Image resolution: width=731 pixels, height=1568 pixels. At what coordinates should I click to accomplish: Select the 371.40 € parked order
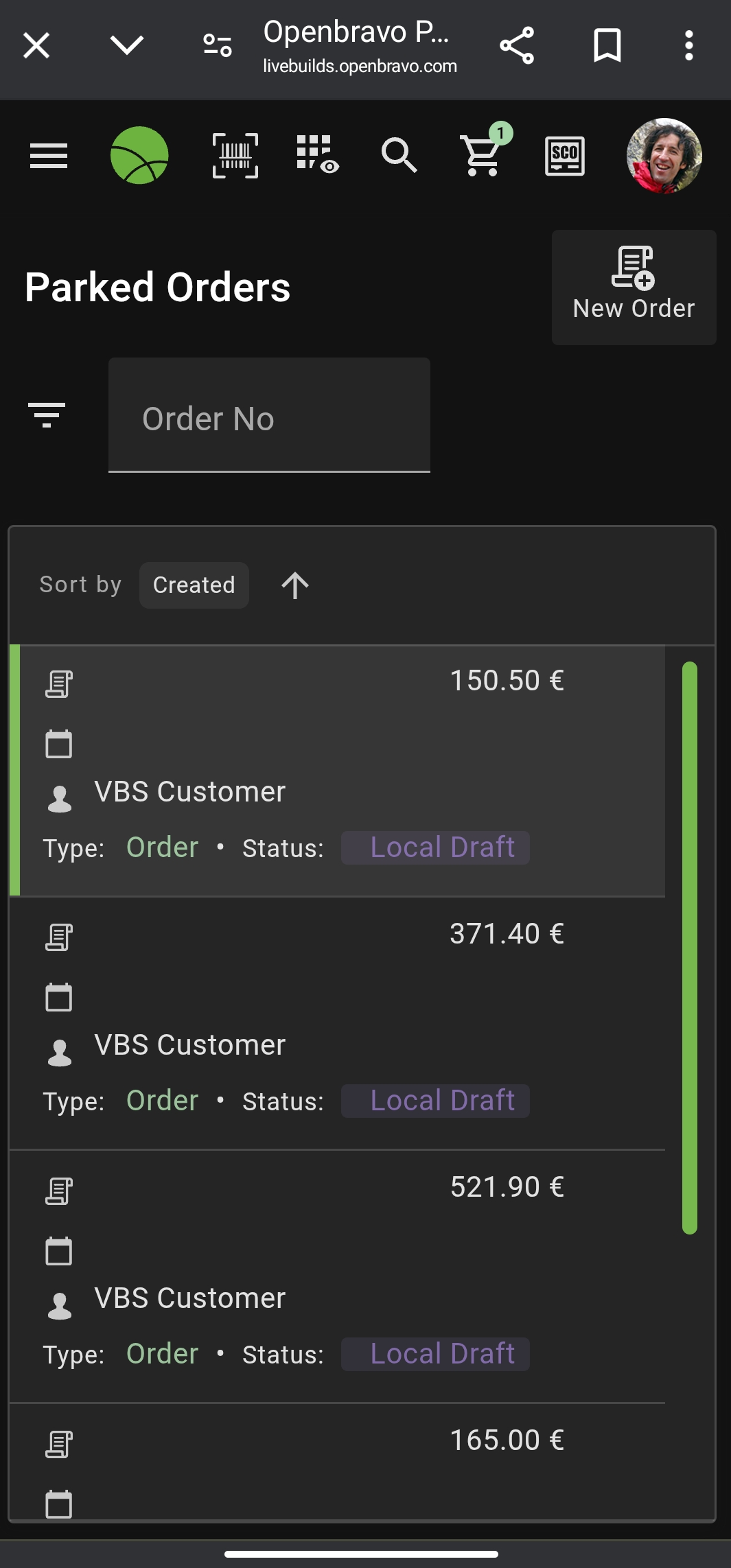click(x=338, y=1023)
